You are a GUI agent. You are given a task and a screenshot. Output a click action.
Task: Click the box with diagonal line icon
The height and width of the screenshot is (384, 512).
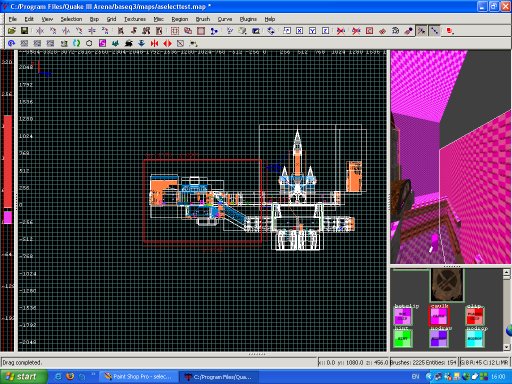click(x=180, y=43)
